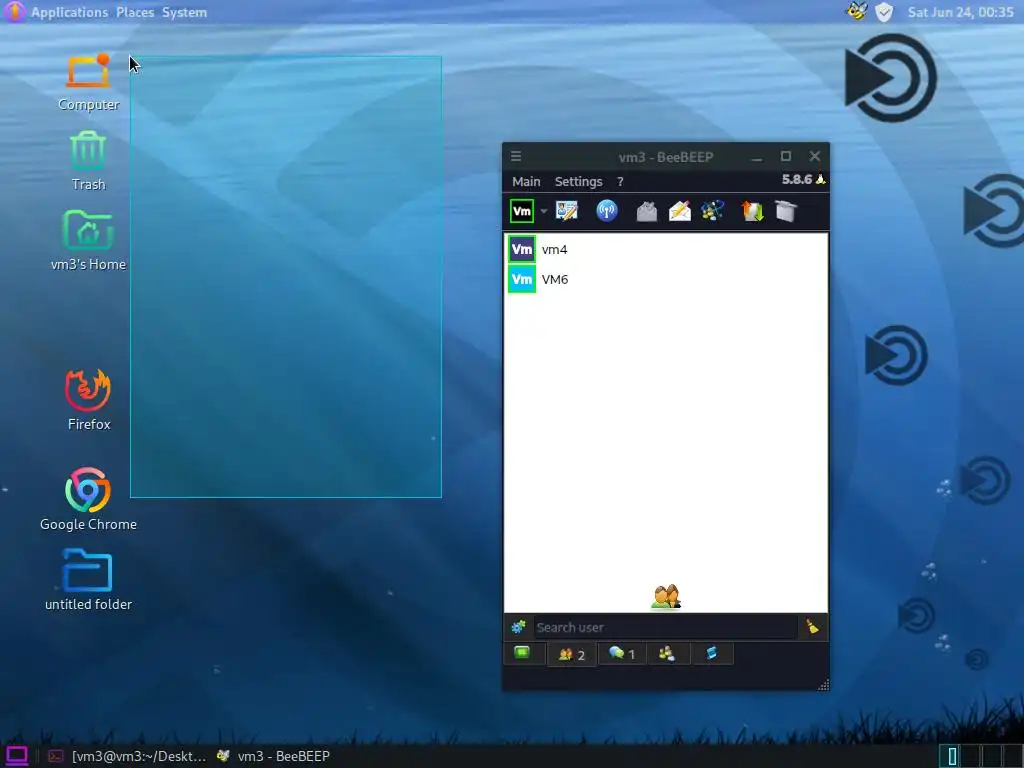Maximize the BeeBEEP window

click(786, 156)
